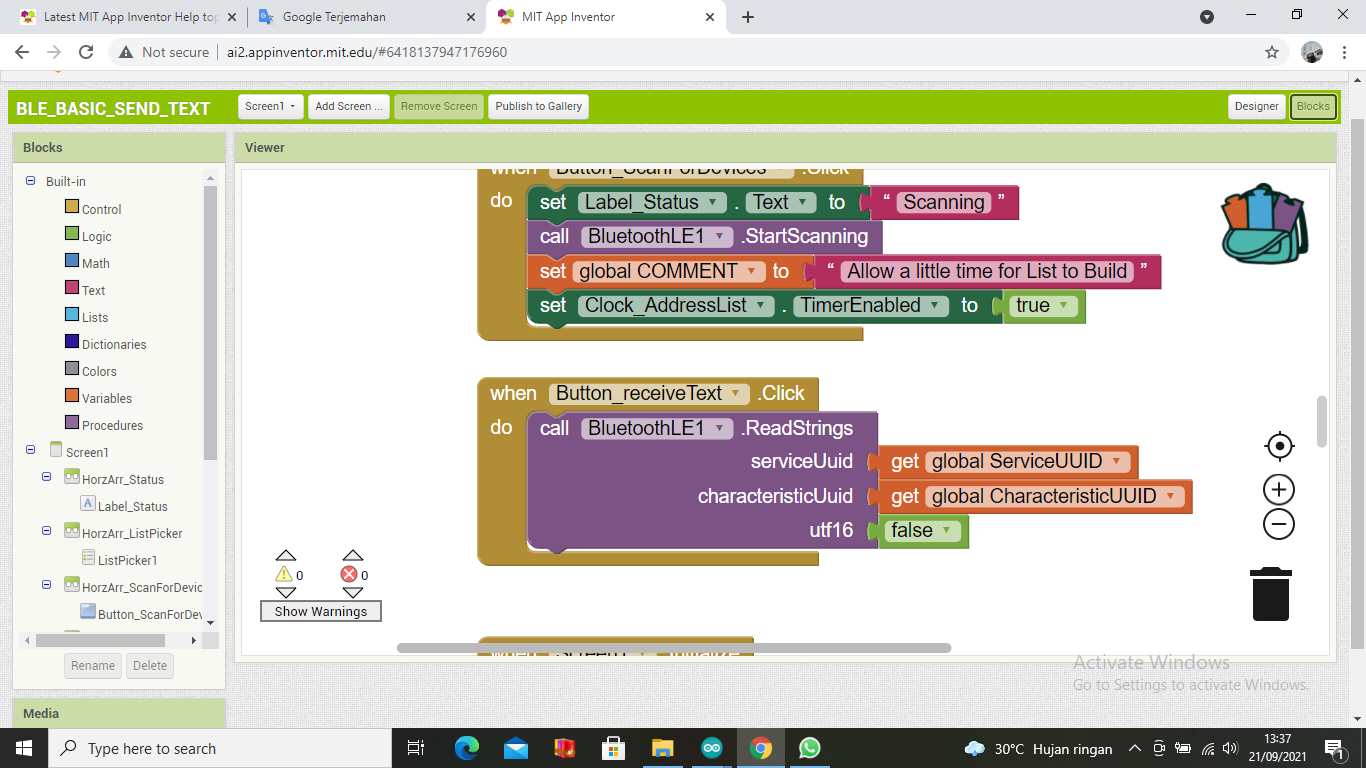Click the red error circle icon
Screen dimensions: 1366x768
click(349, 575)
